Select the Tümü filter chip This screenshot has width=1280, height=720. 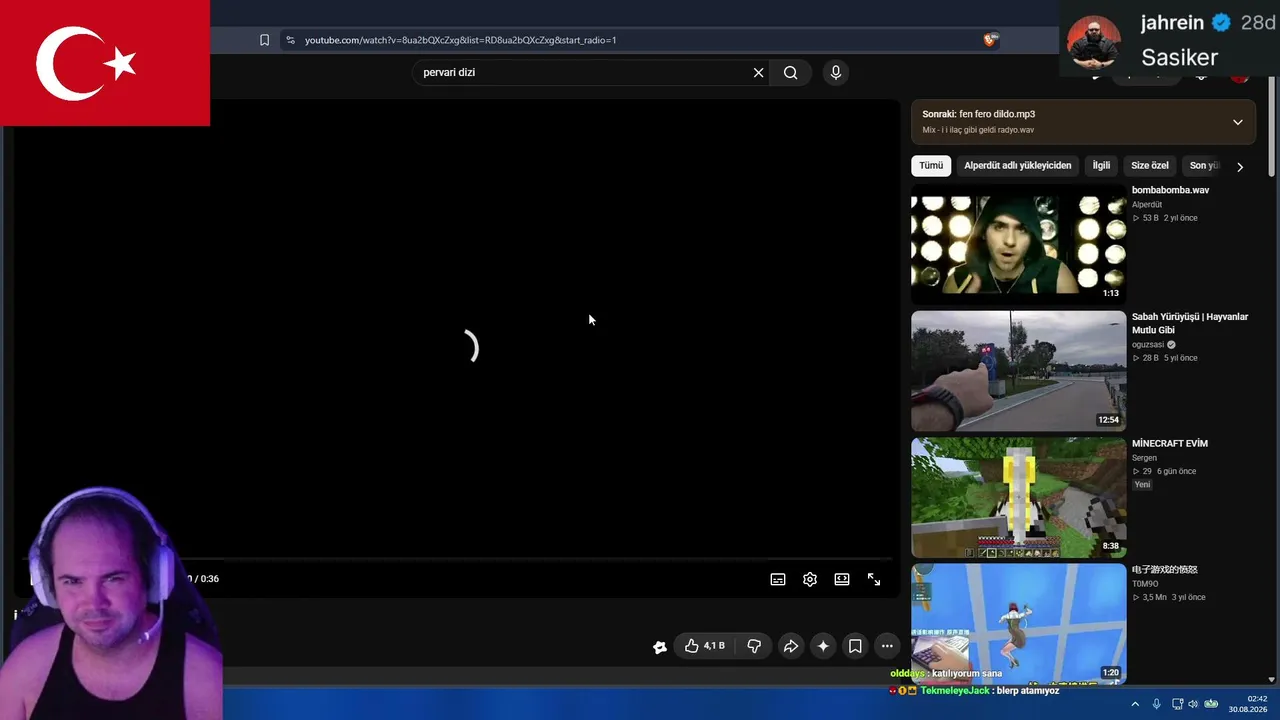tap(931, 166)
